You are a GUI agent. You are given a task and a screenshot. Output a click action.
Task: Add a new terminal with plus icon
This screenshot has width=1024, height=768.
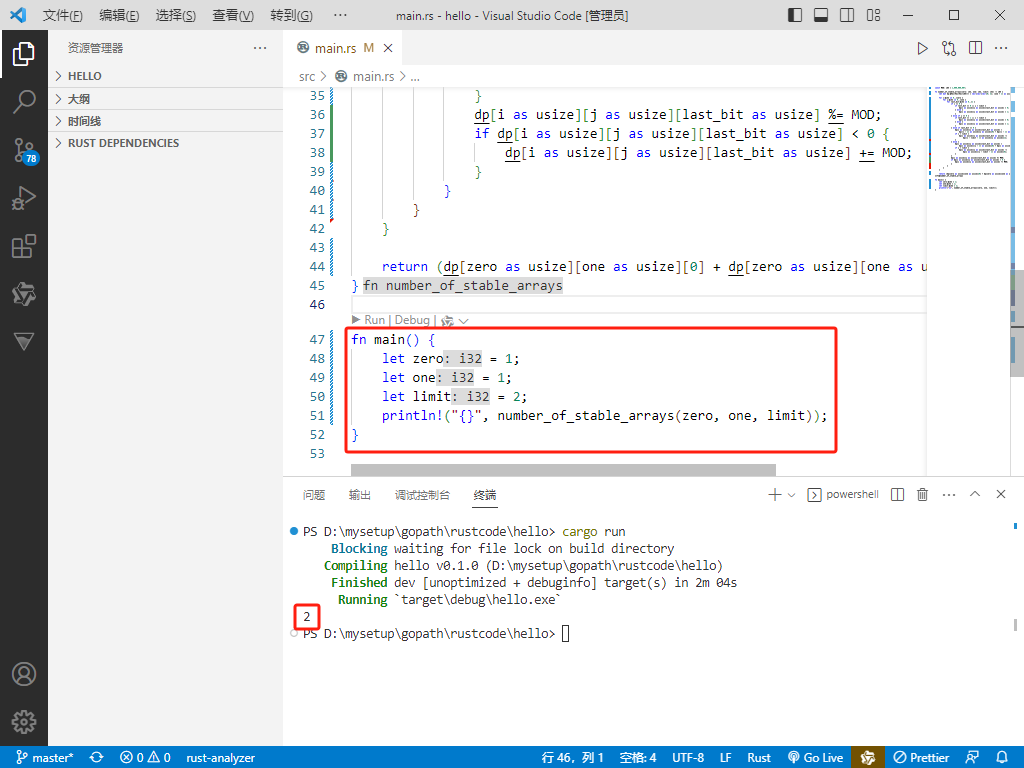coord(775,494)
